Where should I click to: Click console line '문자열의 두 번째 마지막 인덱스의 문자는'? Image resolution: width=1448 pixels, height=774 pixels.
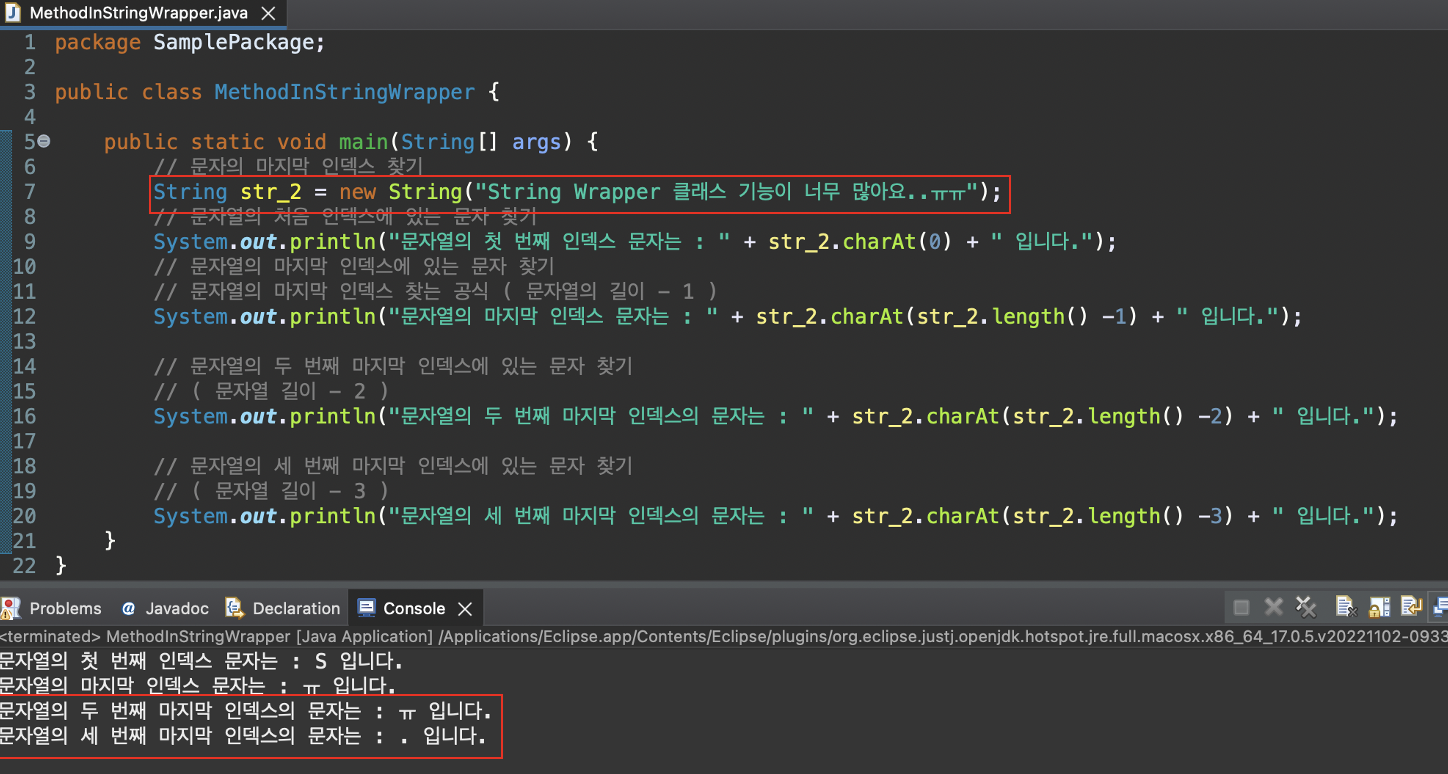[246, 712]
